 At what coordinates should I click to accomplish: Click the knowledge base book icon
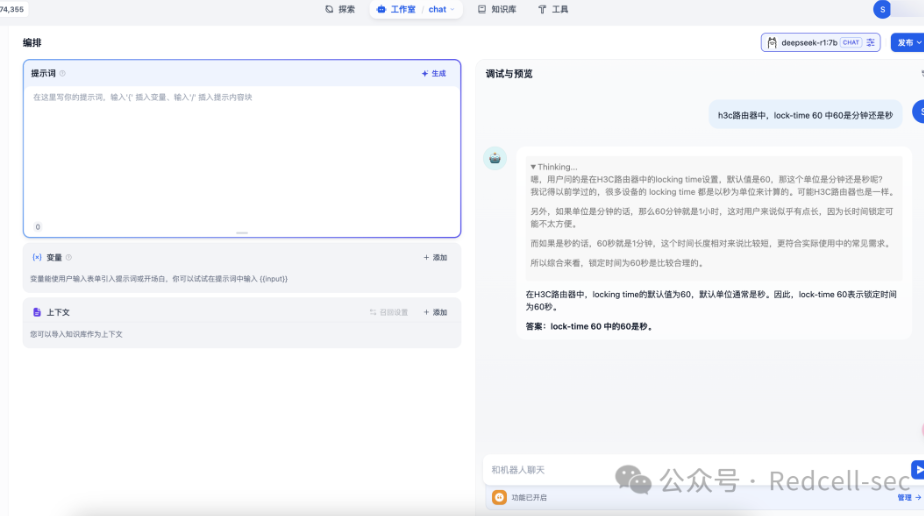tap(481, 9)
